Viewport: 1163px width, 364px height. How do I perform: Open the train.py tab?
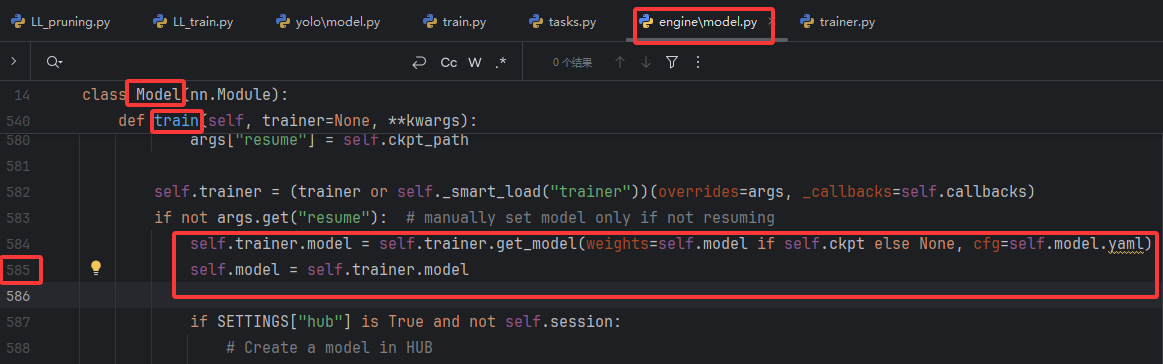454,21
